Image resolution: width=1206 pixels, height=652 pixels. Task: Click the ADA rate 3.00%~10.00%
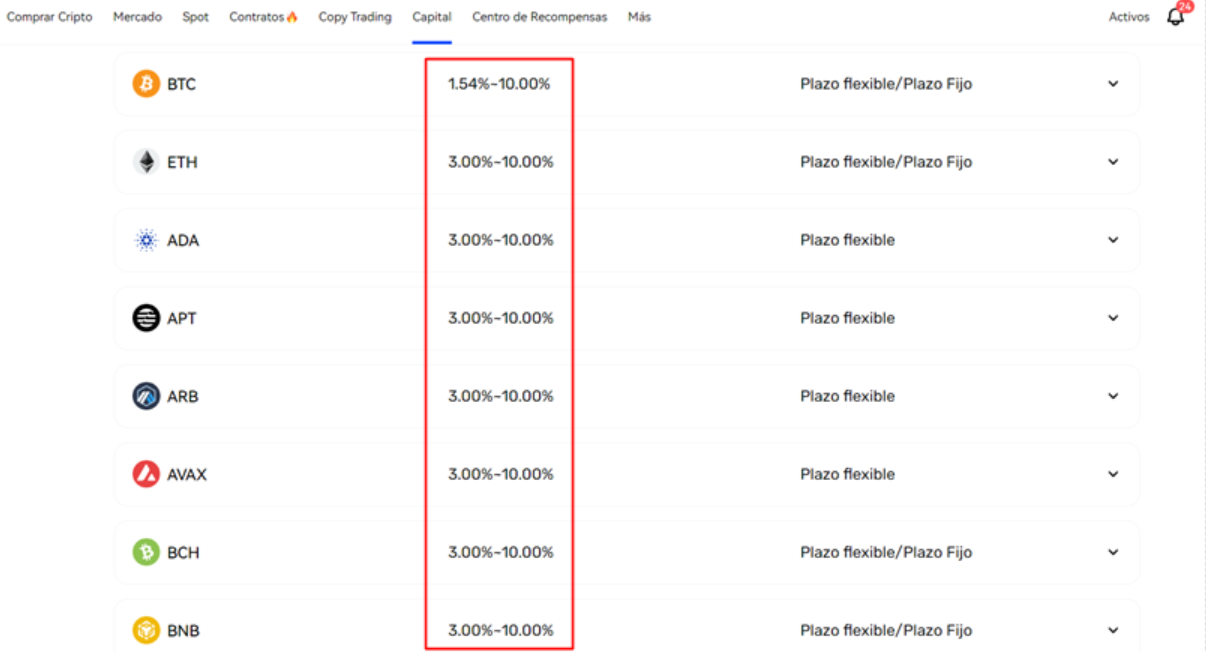pos(500,240)
